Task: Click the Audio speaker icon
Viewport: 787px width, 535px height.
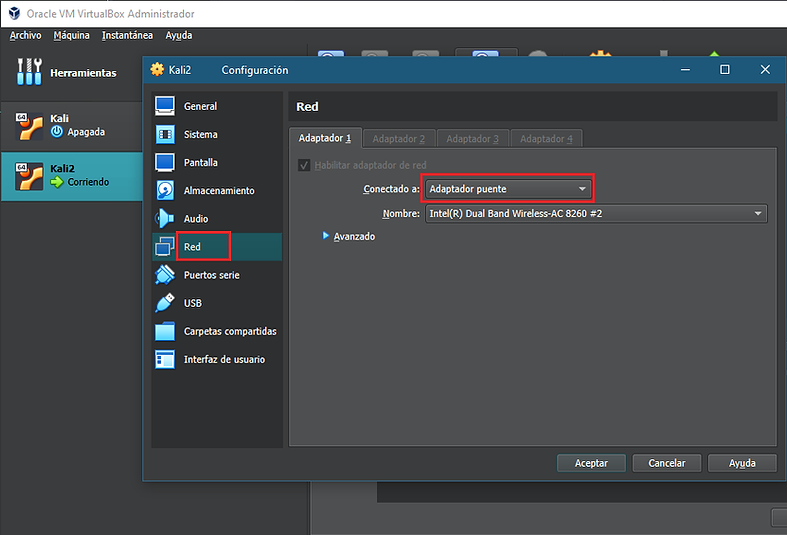Action: tap(165, 218)
